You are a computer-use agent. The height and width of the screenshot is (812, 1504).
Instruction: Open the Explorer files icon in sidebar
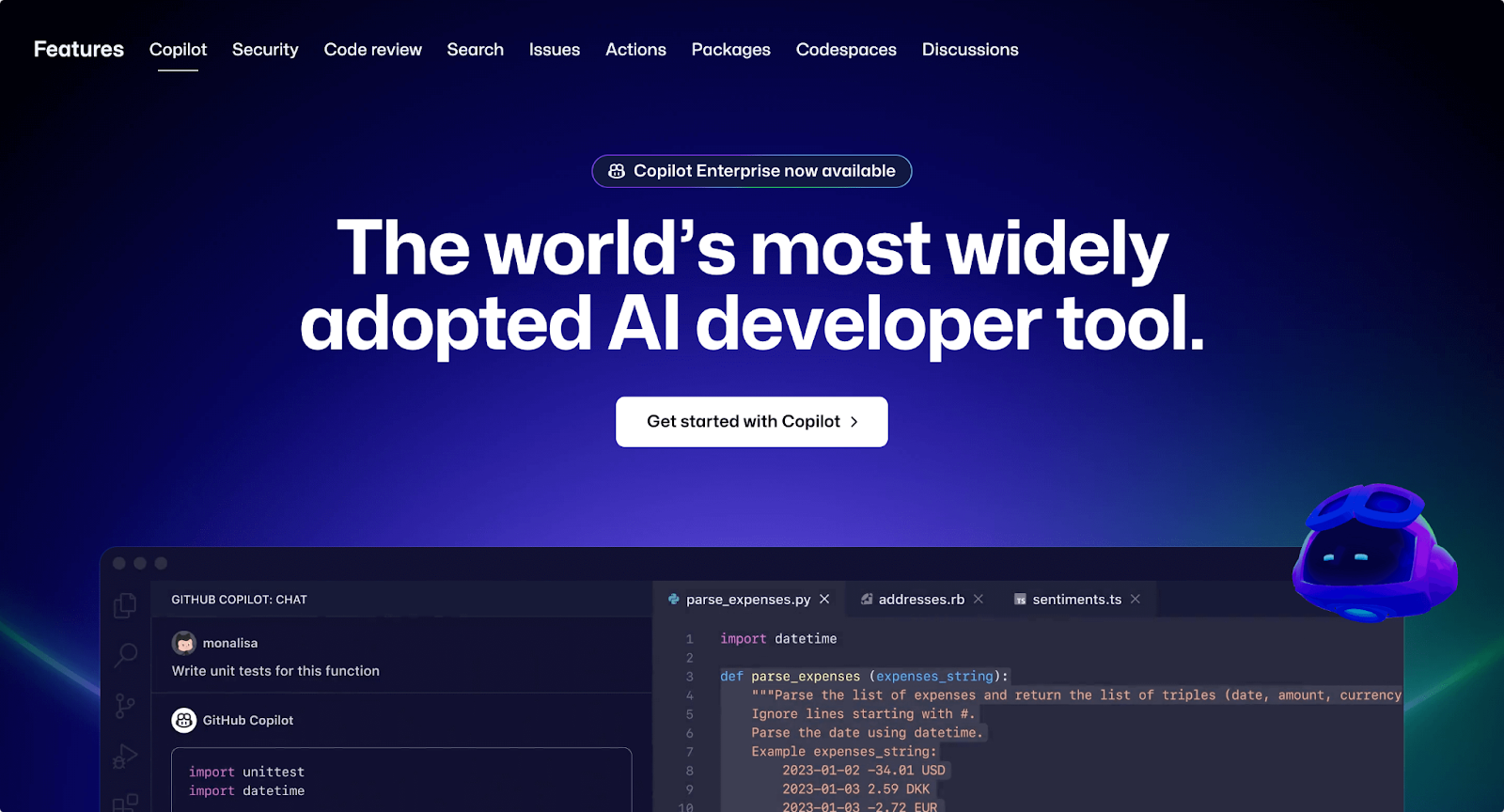click(125, 605)
